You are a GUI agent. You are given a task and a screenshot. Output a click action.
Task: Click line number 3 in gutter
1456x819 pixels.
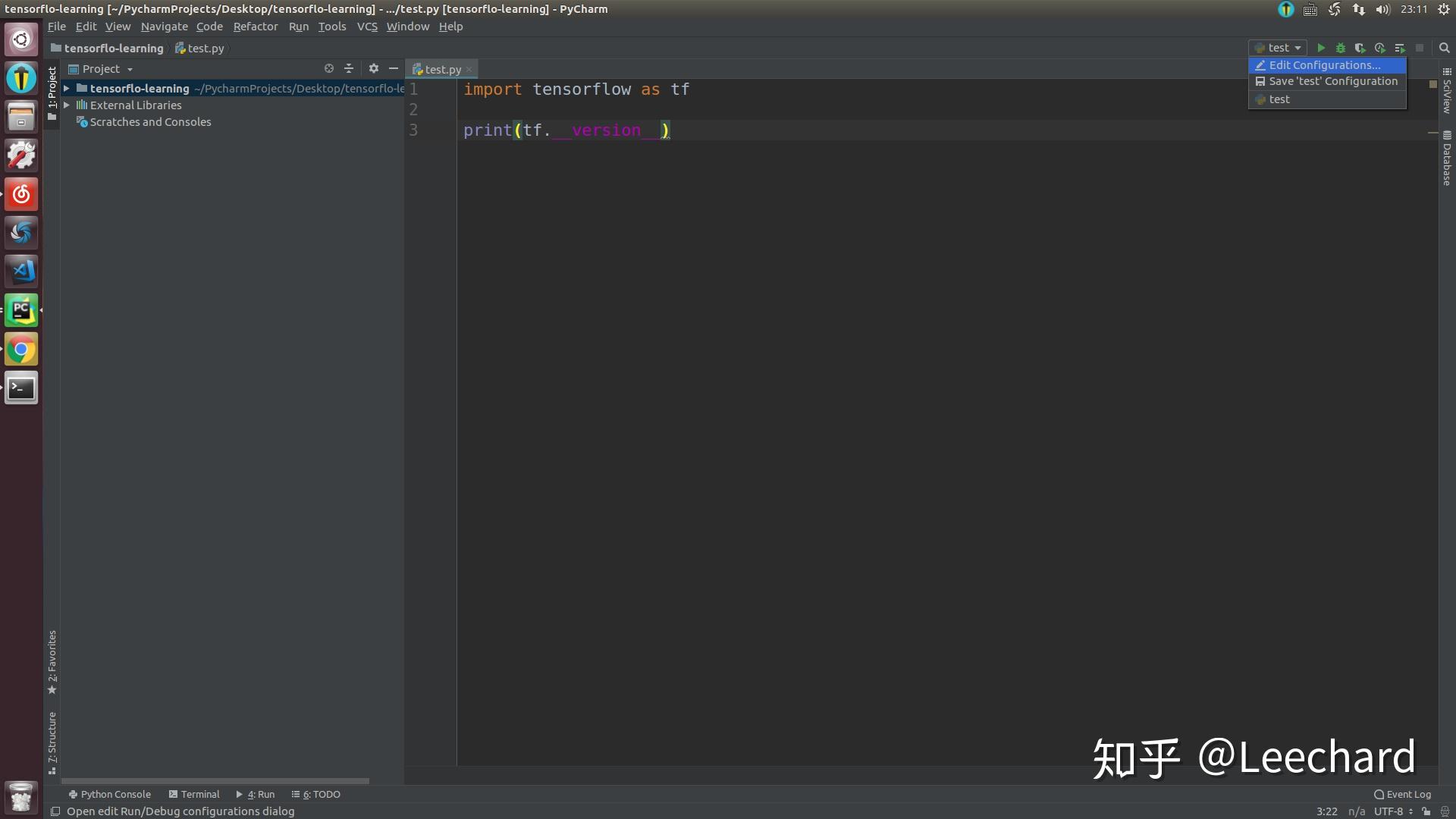click(x=413, y=130)
